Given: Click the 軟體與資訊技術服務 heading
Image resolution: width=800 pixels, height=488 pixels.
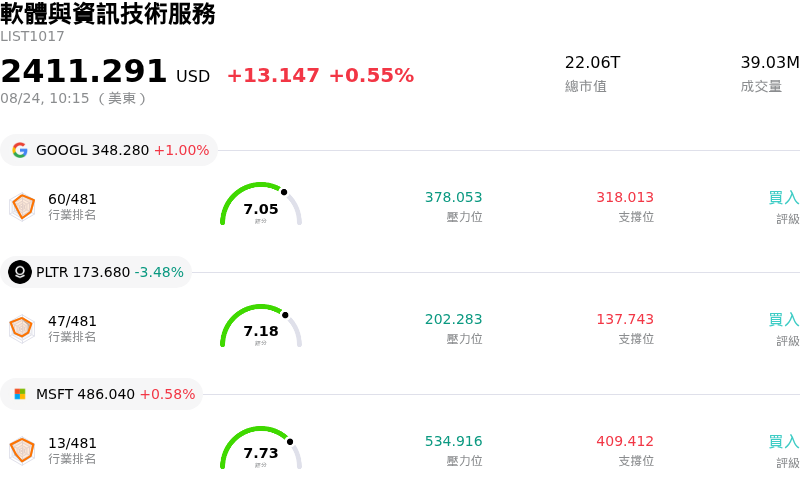Looking at the screenshot, I should pos(108,14).
